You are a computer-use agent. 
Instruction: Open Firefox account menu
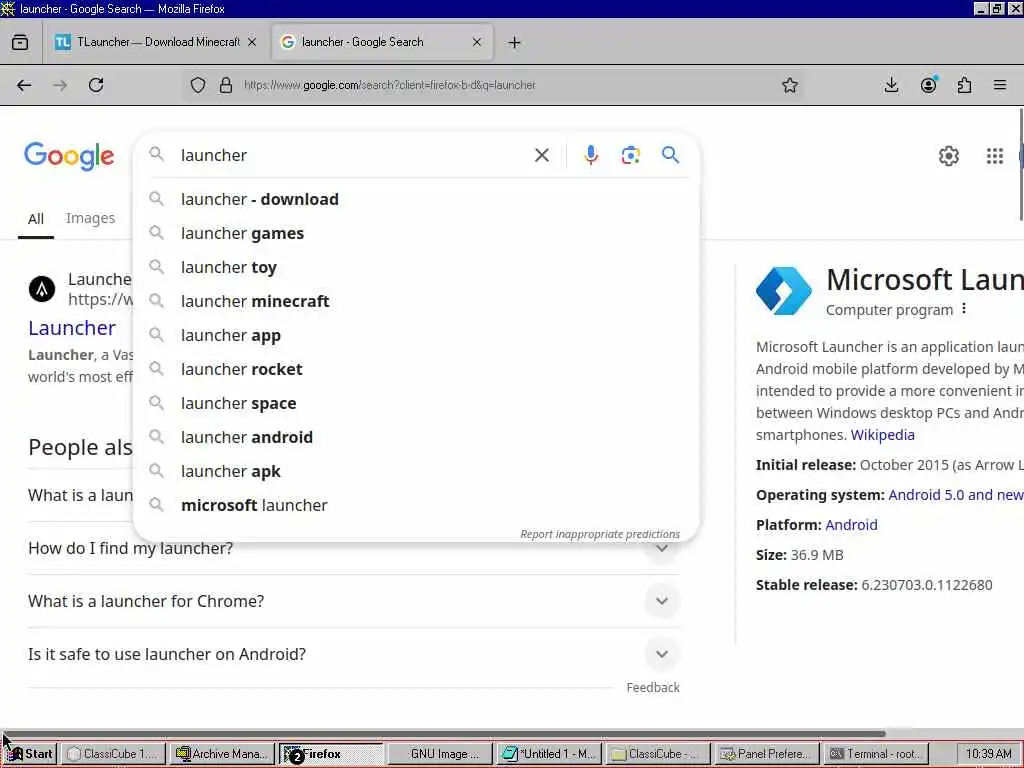tap(928, 85)
